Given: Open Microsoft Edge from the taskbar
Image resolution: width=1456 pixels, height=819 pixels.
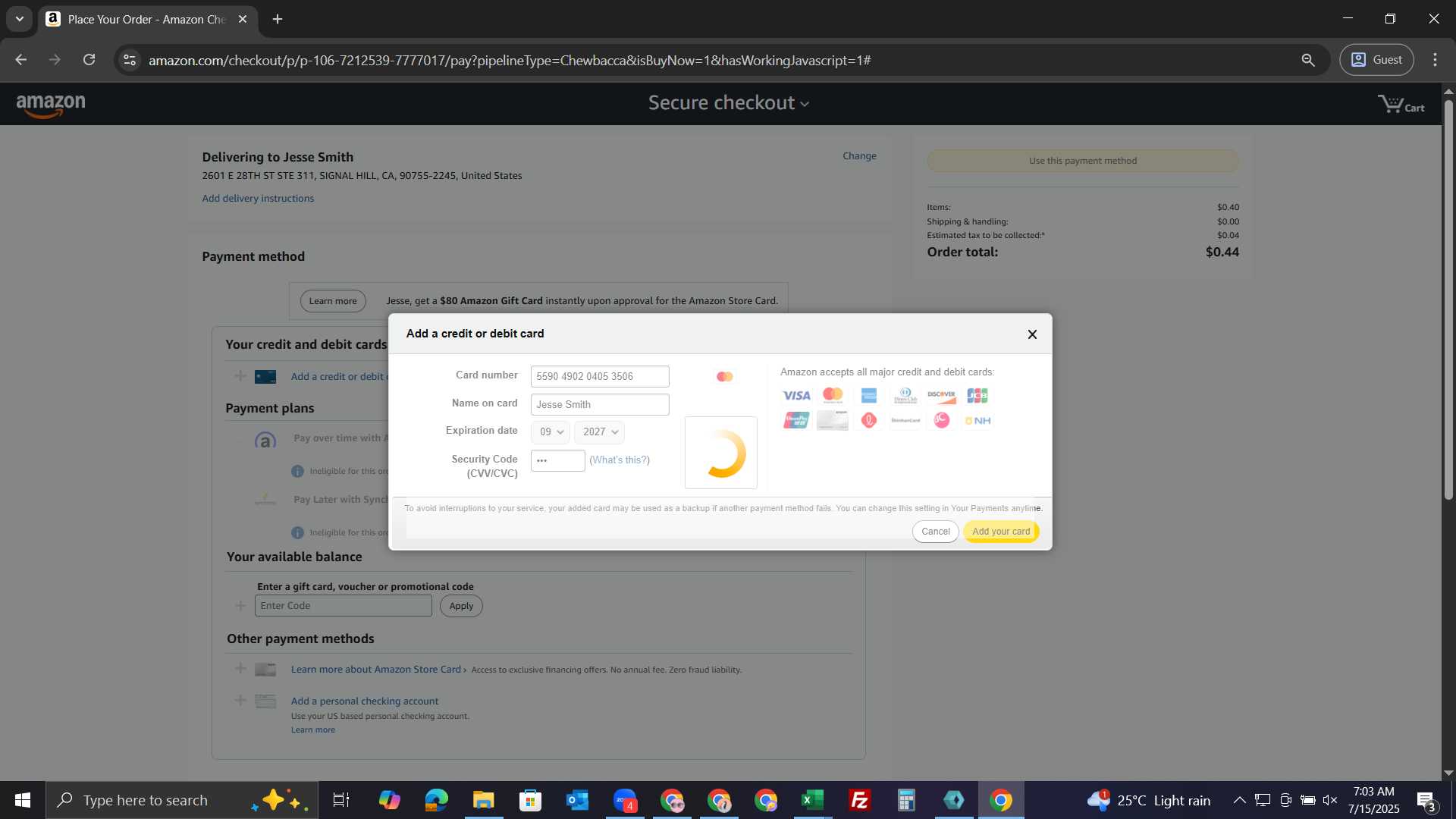Looking at the screenshot, I should tap(437, 800).
